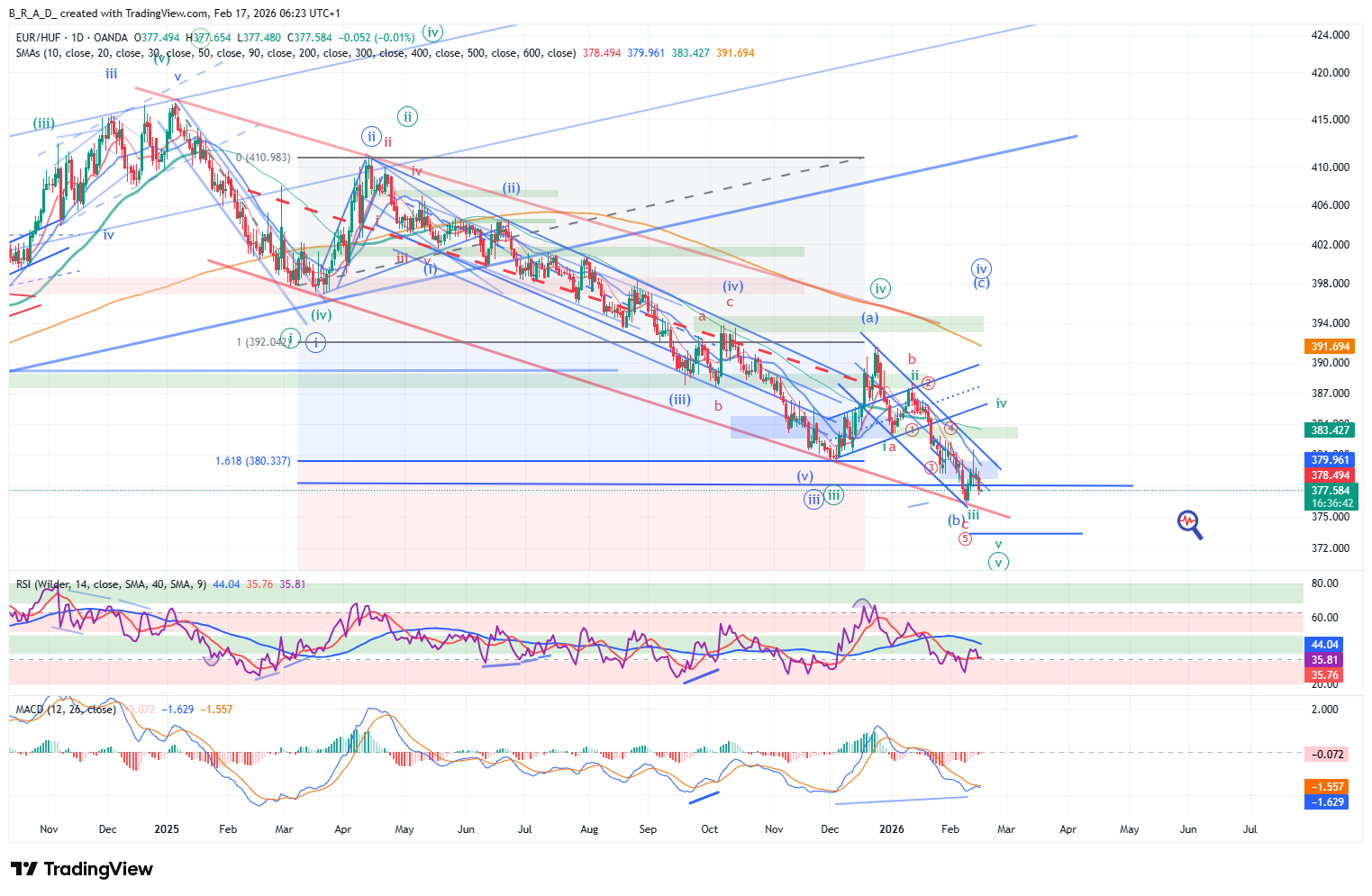1372x896 pixels.
Task: Click the blue 44.04 RSI value tag
Action: click(1324, 645)
